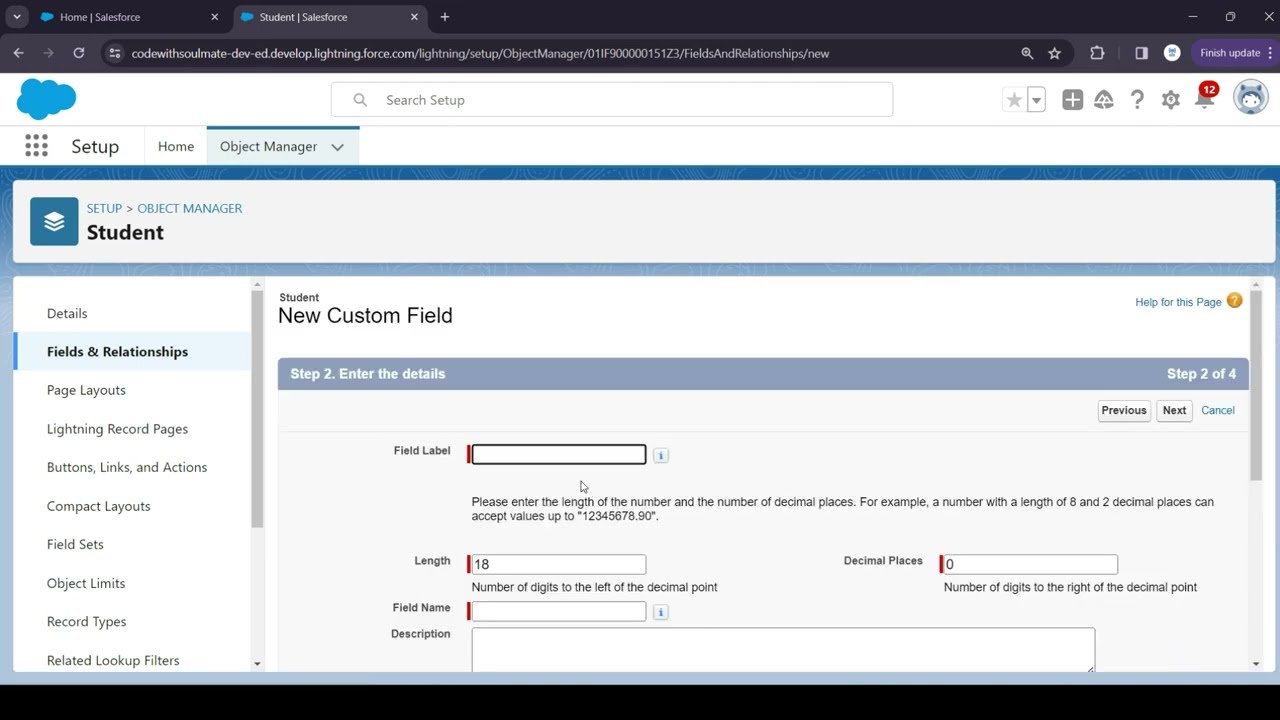1280x720 pixels.
Task: Click the Decimal Places input field
Action: (x=1031, y=564)
